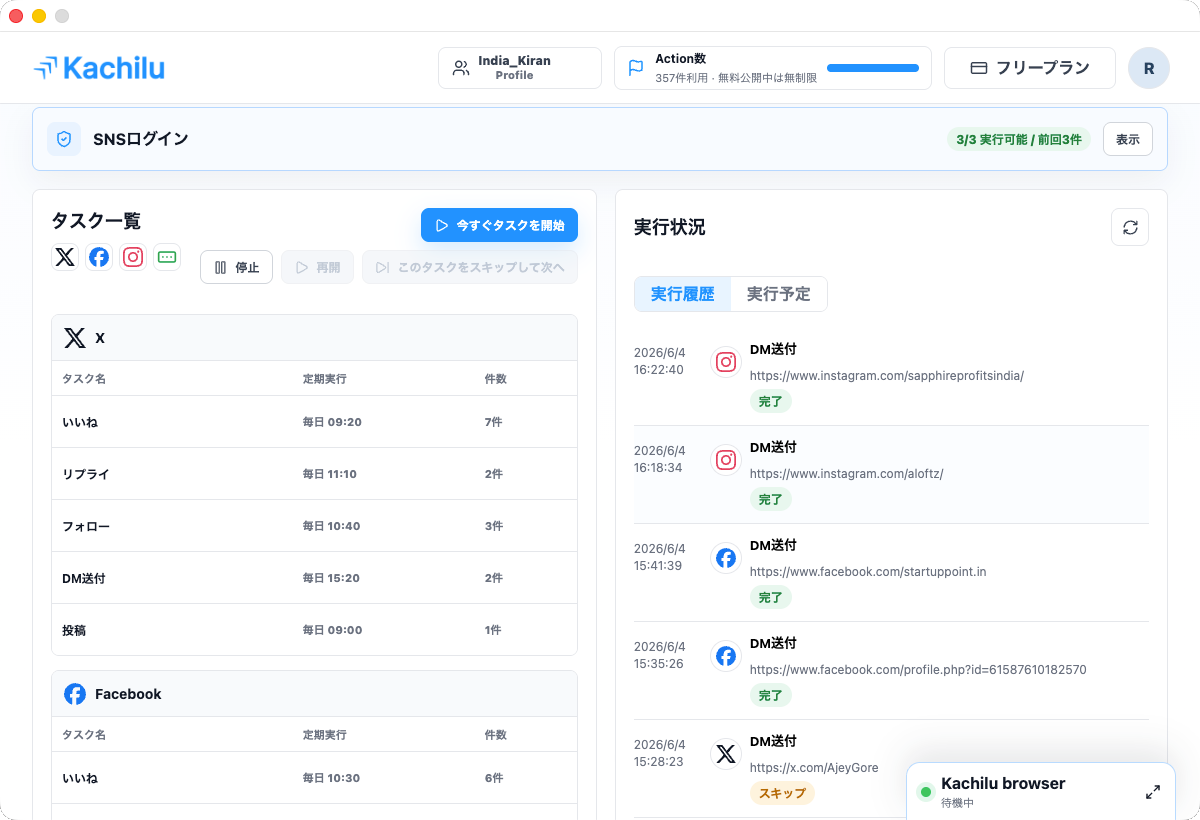Screen dimensions: 1200x820
Task: Click Facebook icon for profile.php entry
Action: (x=726, y=656)
